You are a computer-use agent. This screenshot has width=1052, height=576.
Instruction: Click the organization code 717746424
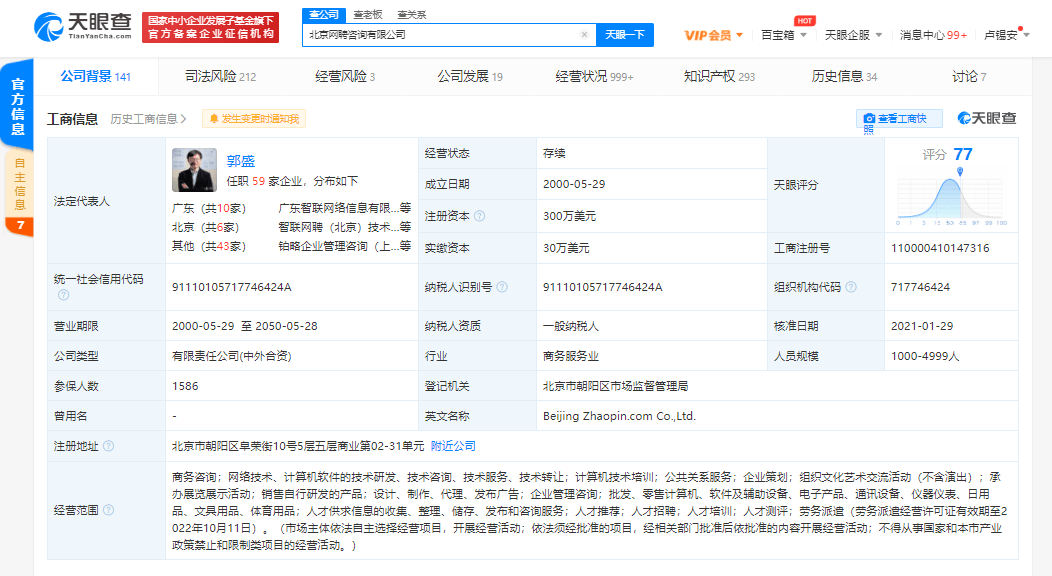click(x=920, y=287)
